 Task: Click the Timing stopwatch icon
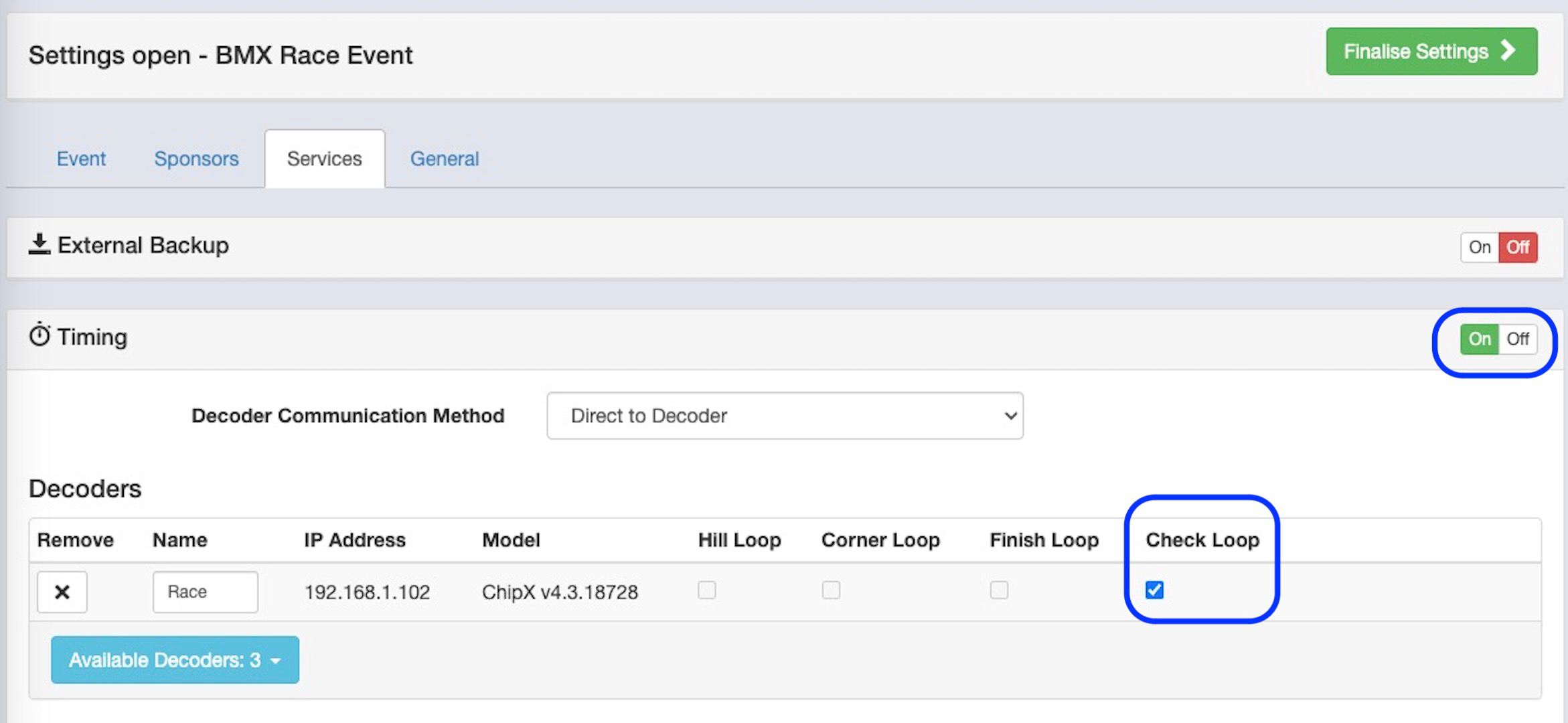coord(40,335)
